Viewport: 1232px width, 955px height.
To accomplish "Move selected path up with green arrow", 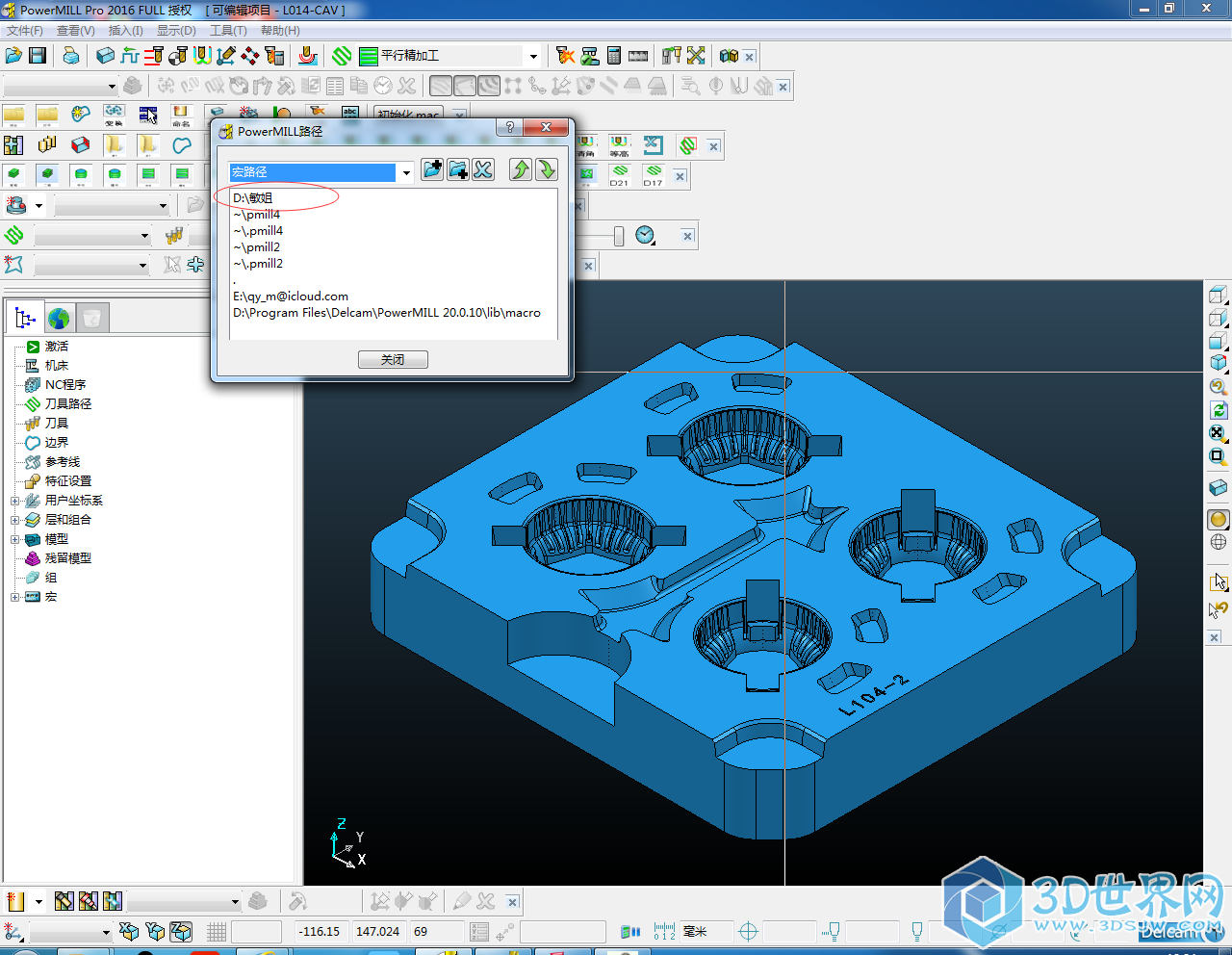I will coord(521,169).
